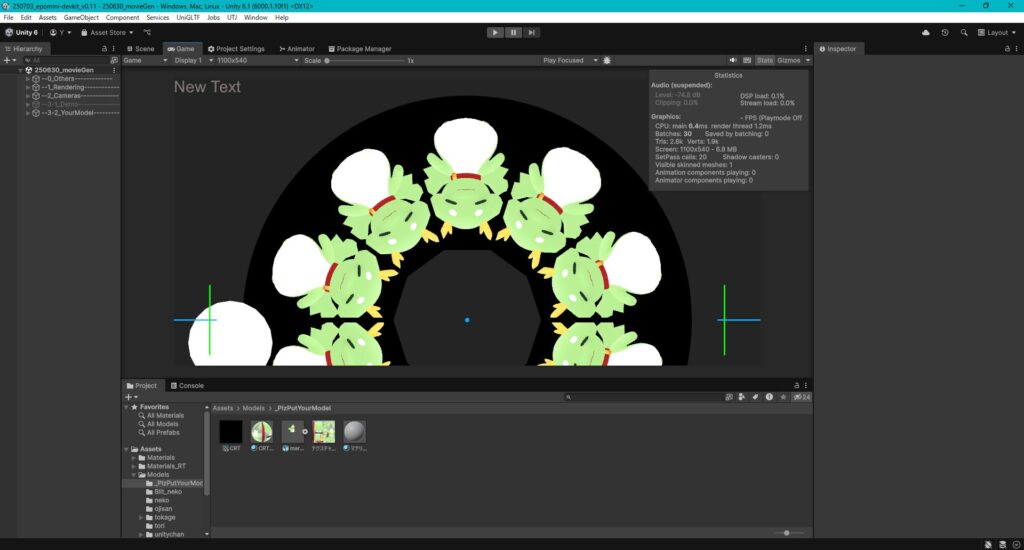Switch to the Scene tab
1024x550 pixels.
(x=140, y=49)
